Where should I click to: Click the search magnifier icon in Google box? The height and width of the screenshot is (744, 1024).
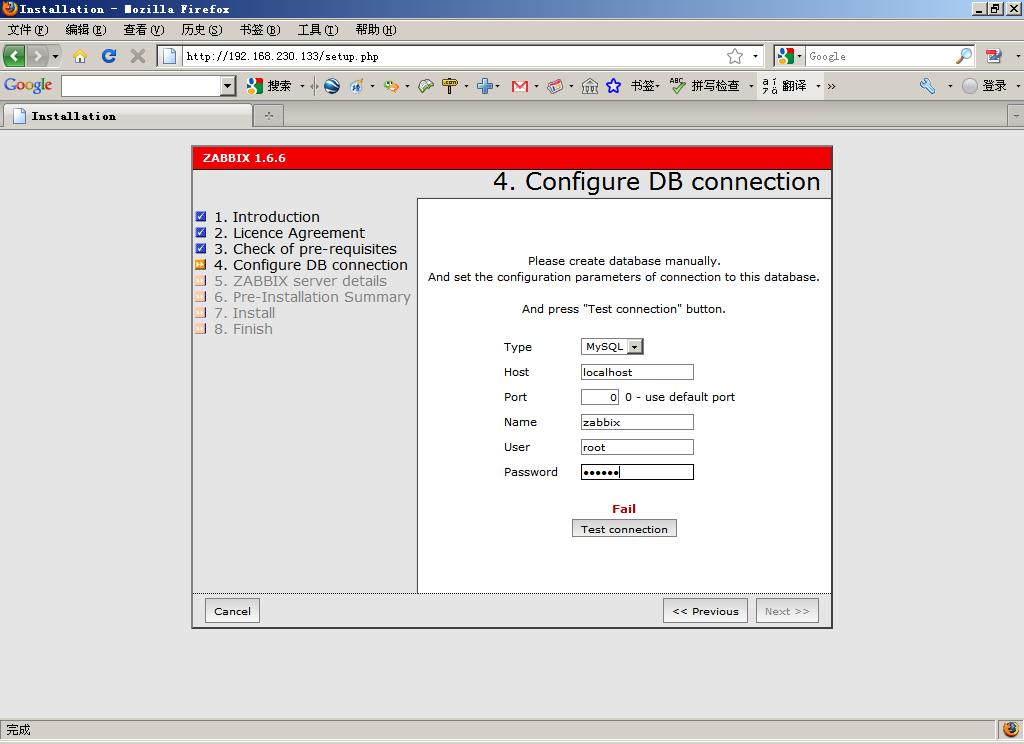(x=963, y=56)
